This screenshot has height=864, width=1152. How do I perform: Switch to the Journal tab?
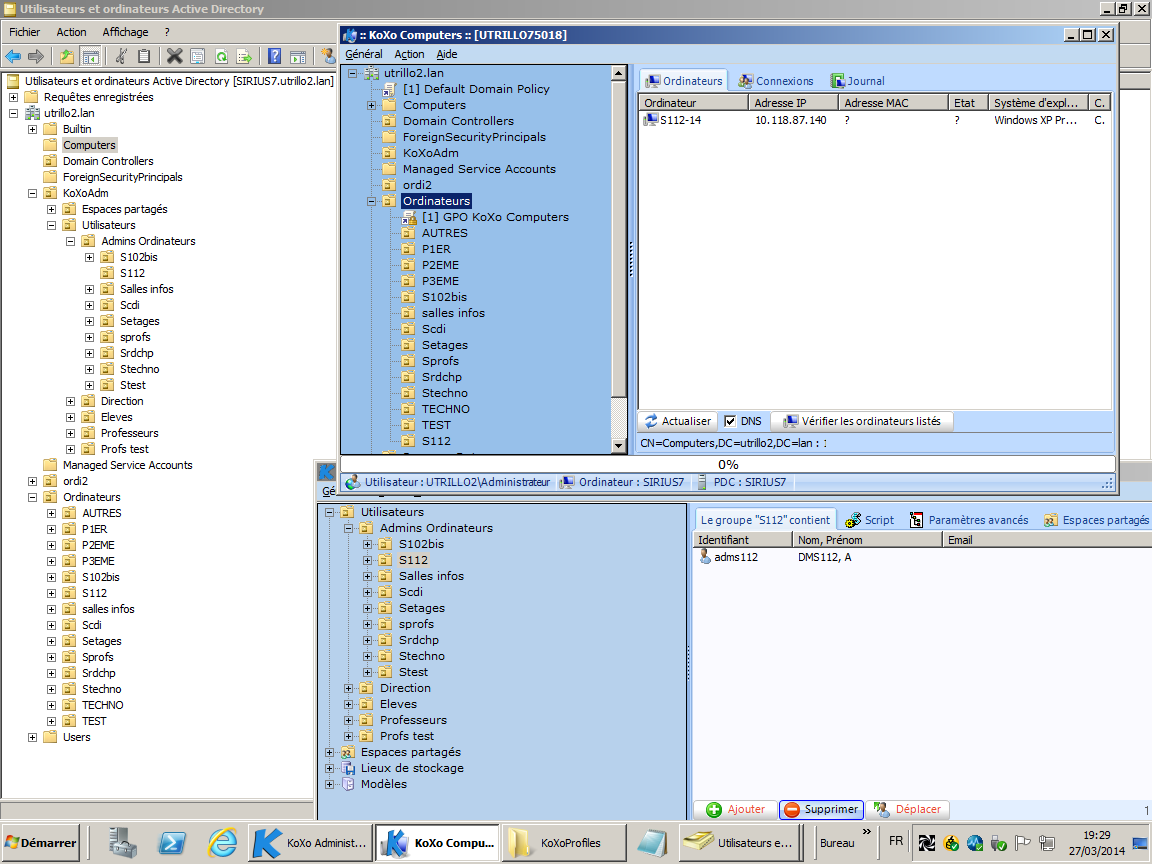point(857,81)
